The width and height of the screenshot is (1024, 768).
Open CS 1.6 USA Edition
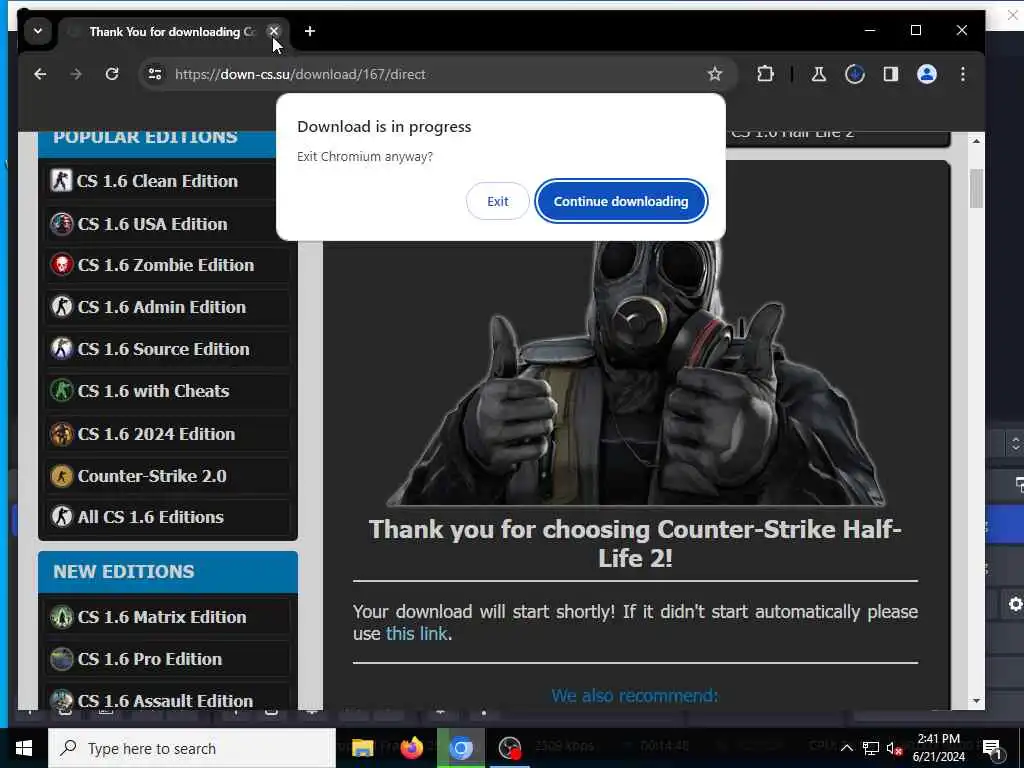click(168, 223)
